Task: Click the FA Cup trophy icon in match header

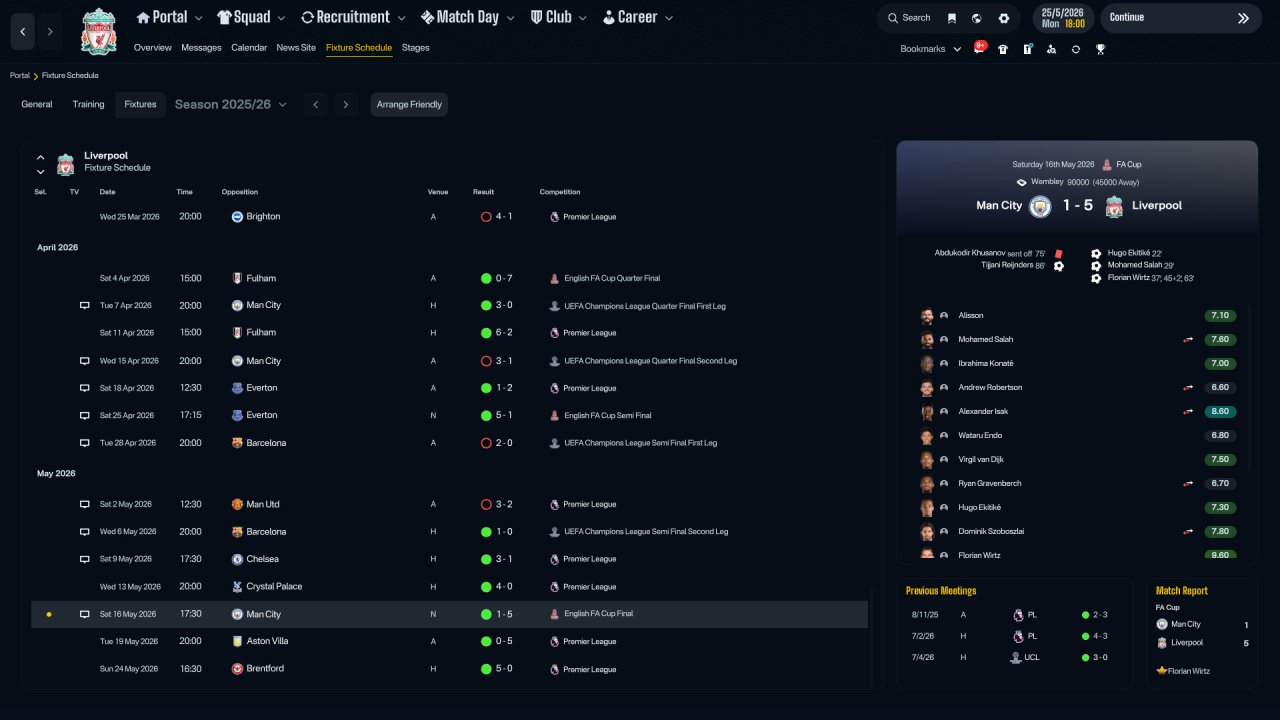Action: [1107, 165]
